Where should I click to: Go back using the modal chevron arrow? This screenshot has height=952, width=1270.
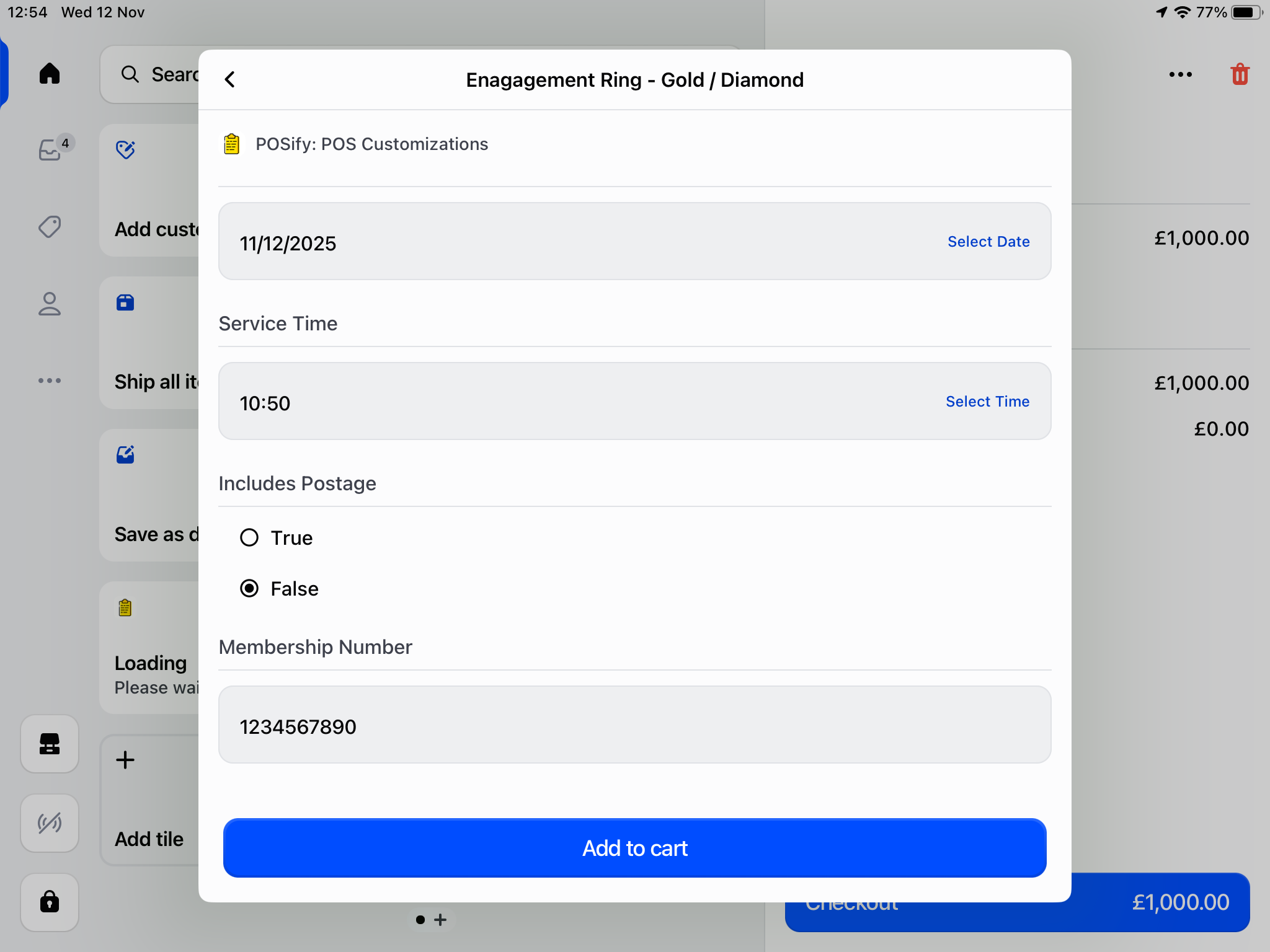coord(229,79)
